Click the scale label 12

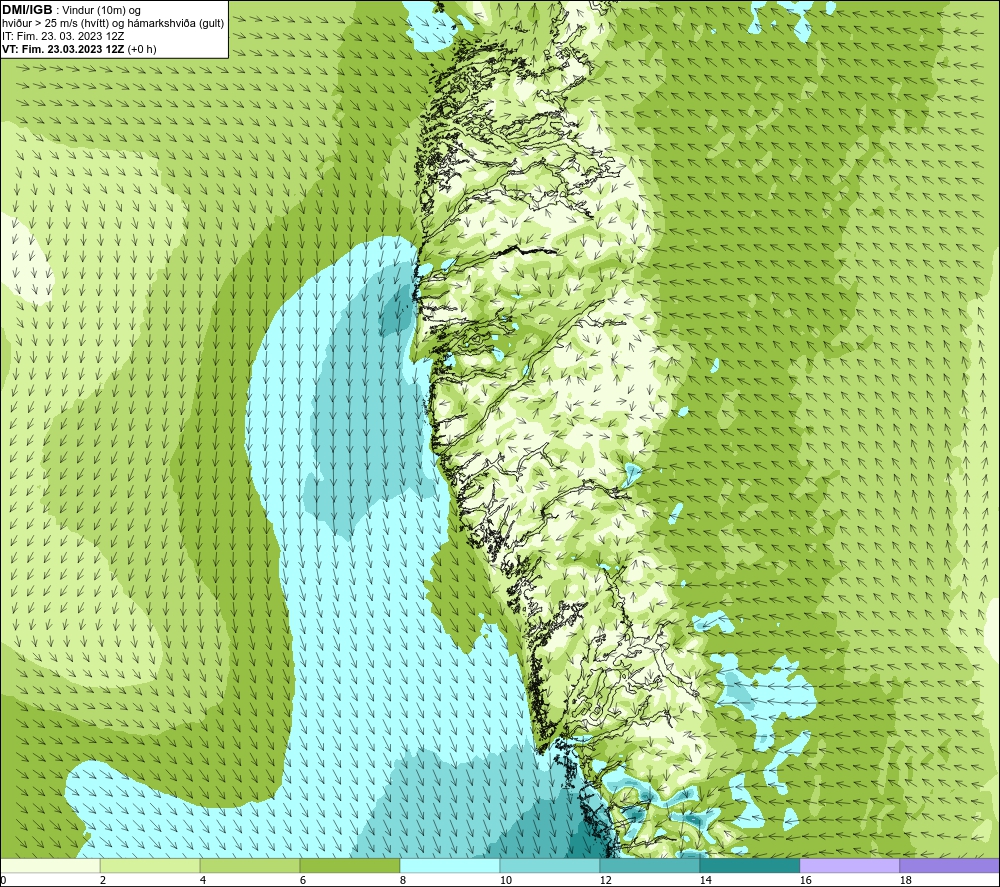point(605,881)
